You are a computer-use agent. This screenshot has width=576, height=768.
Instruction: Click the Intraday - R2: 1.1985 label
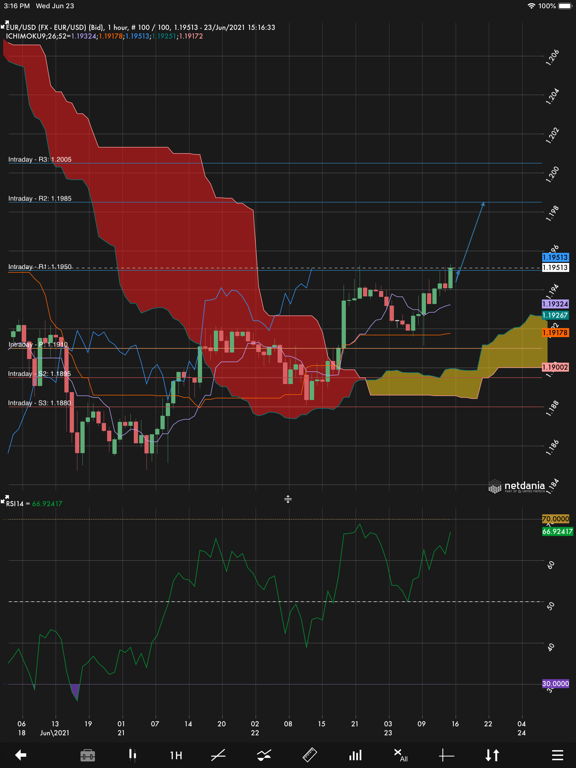click(40, 198)
